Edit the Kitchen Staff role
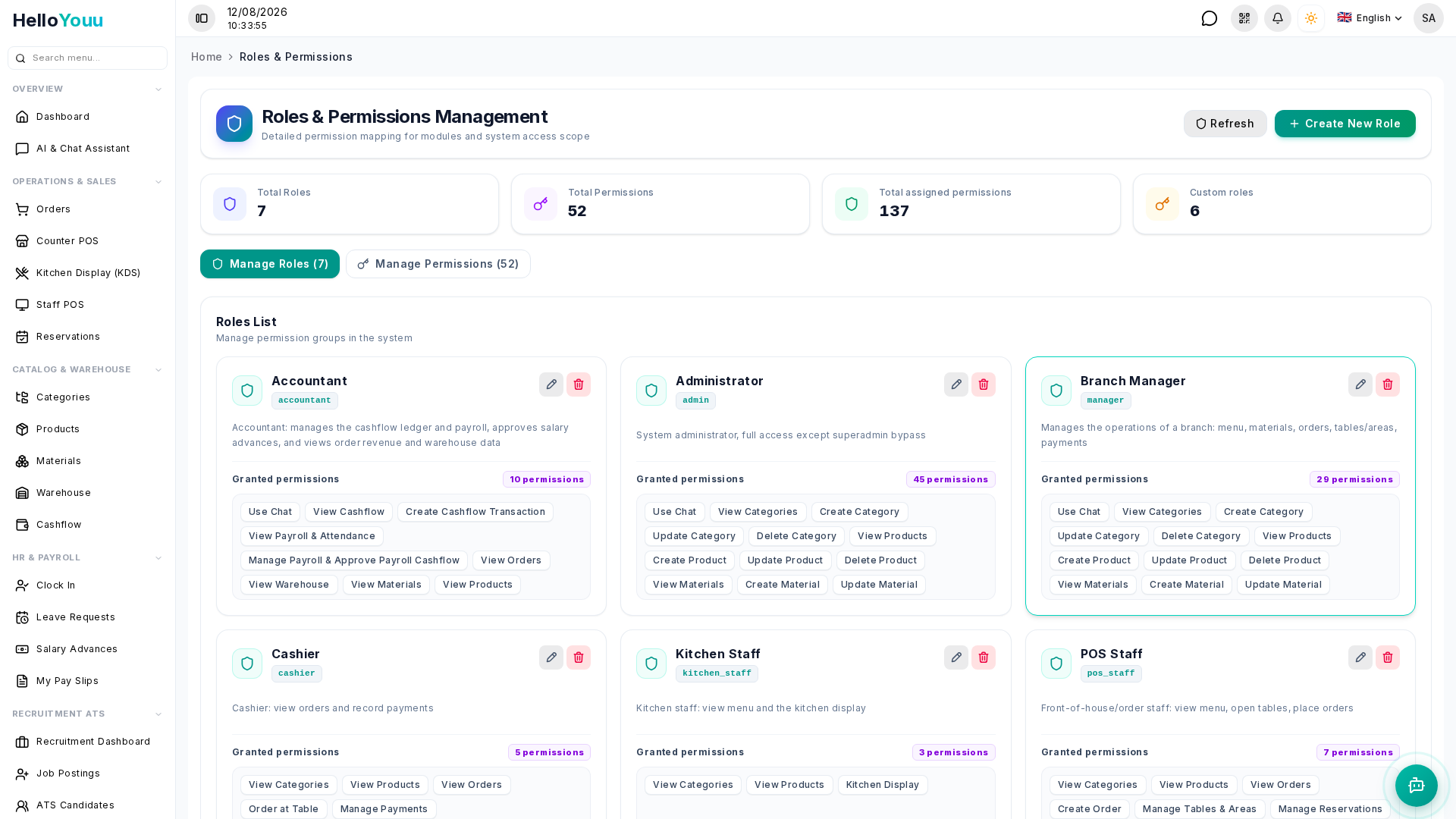The image size is (1456, 819). click(x=956, y=657)
